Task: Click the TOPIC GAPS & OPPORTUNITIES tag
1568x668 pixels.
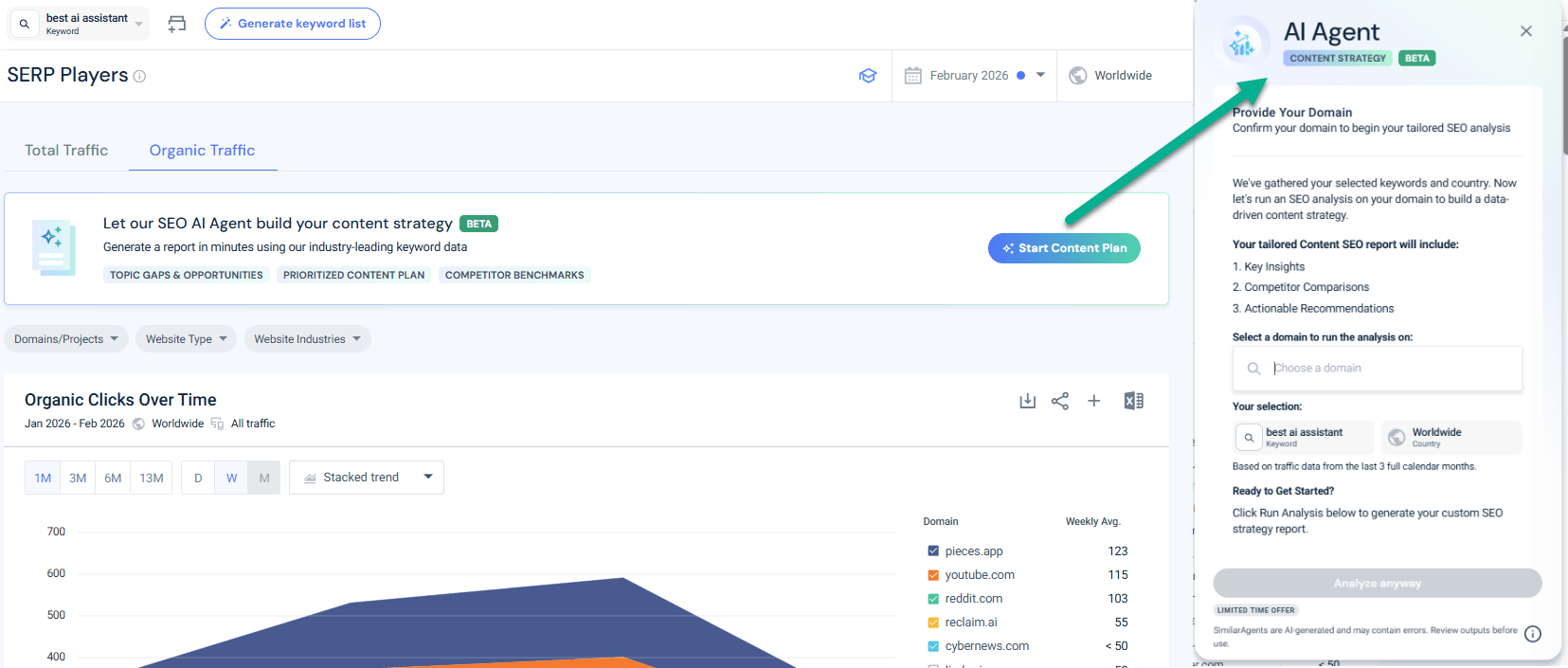Action: [187, 275]
